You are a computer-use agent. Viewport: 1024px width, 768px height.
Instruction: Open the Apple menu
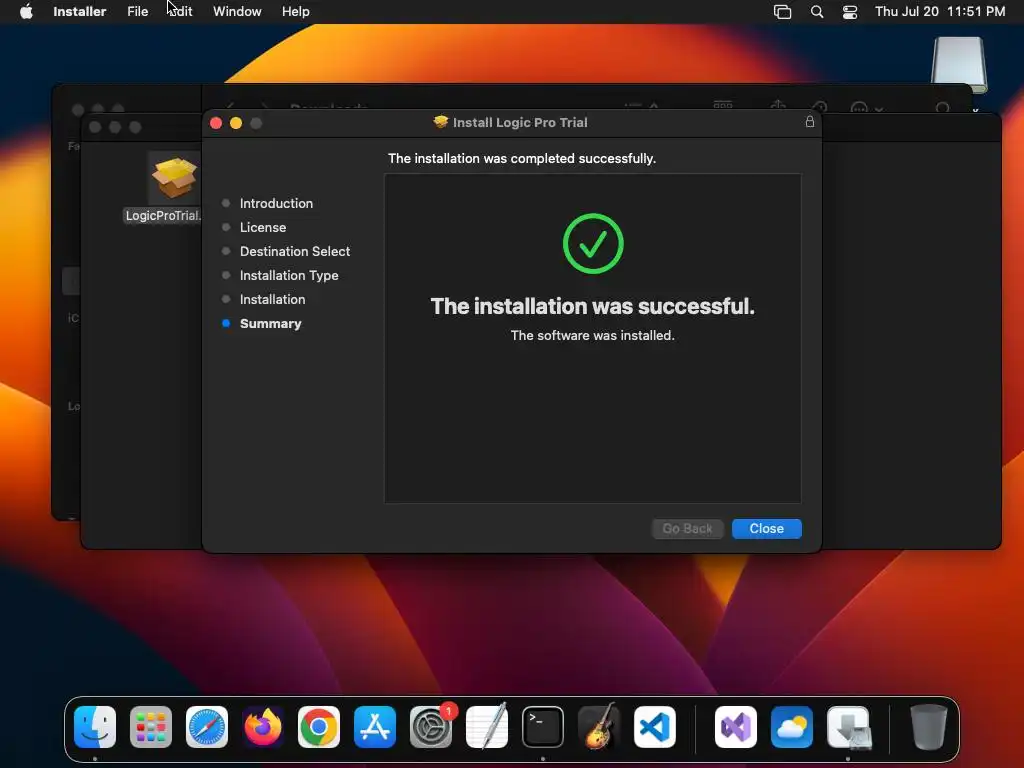point(26,11)
